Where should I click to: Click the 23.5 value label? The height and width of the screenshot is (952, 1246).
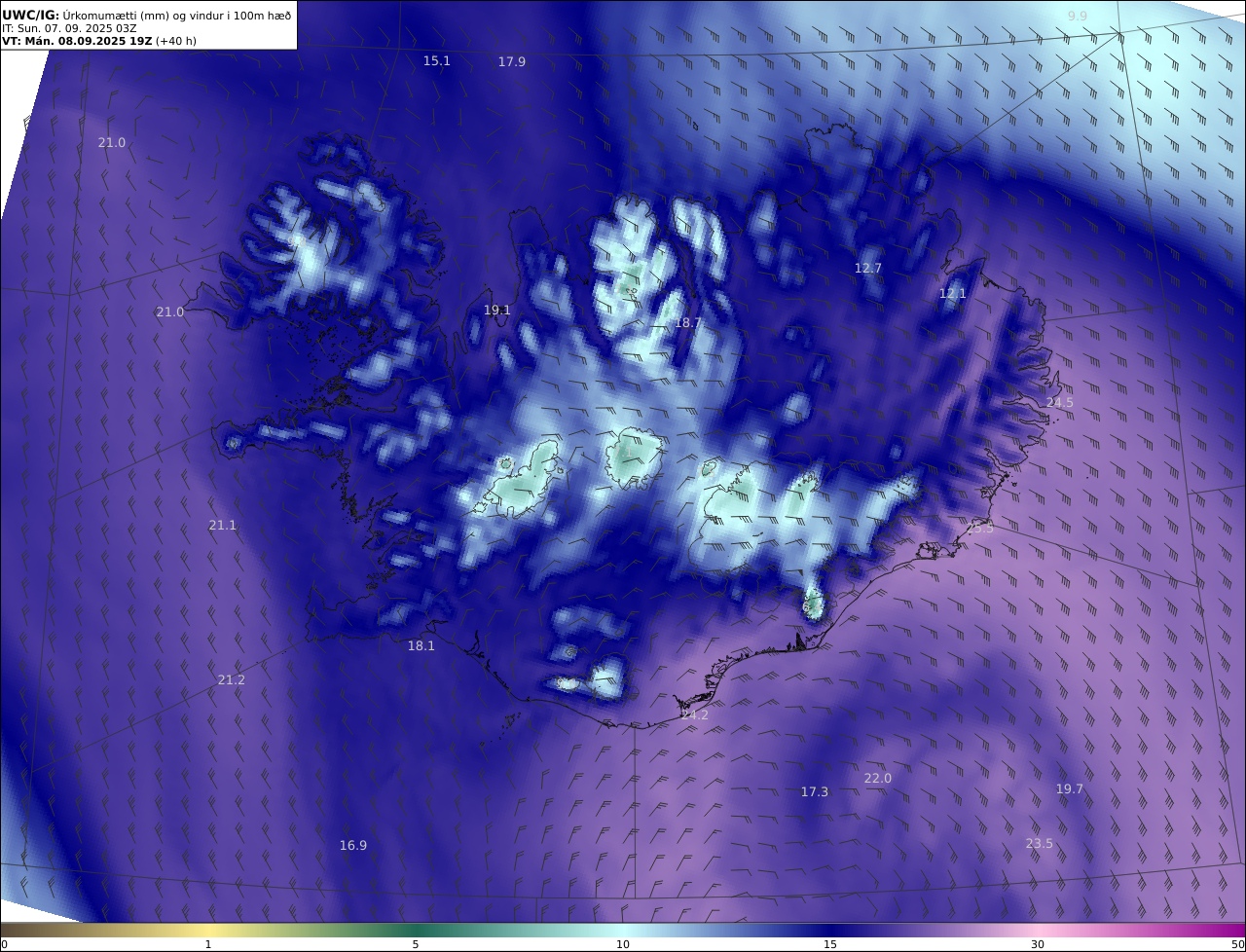click(x=1039, y=843)
